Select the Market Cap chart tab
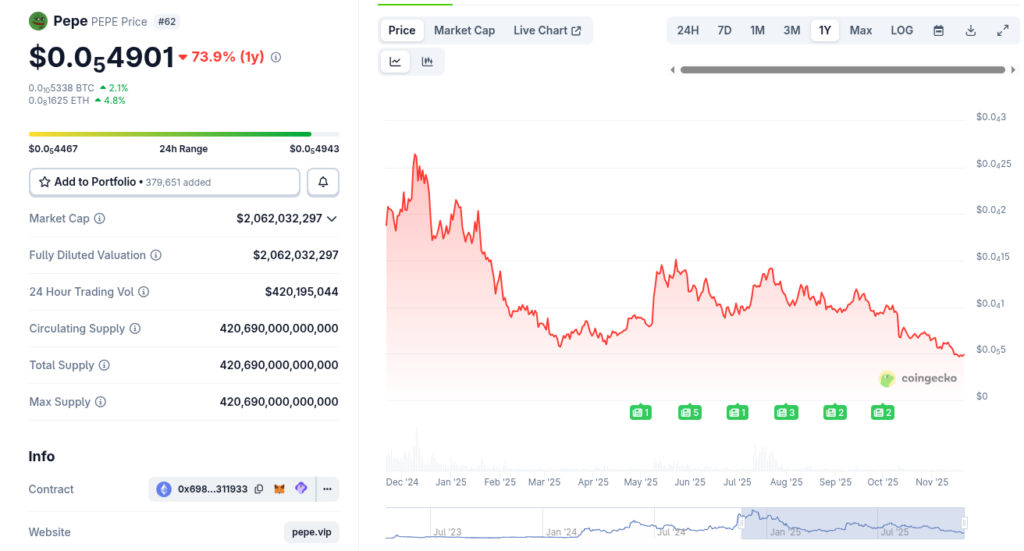 464,30
